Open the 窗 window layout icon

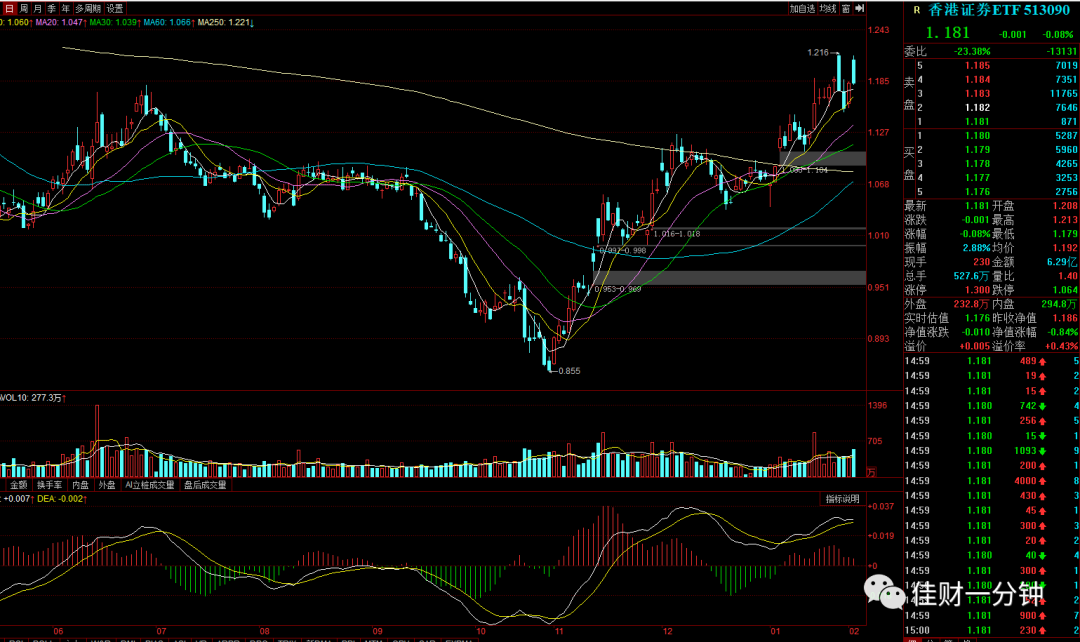click(845, 8)
